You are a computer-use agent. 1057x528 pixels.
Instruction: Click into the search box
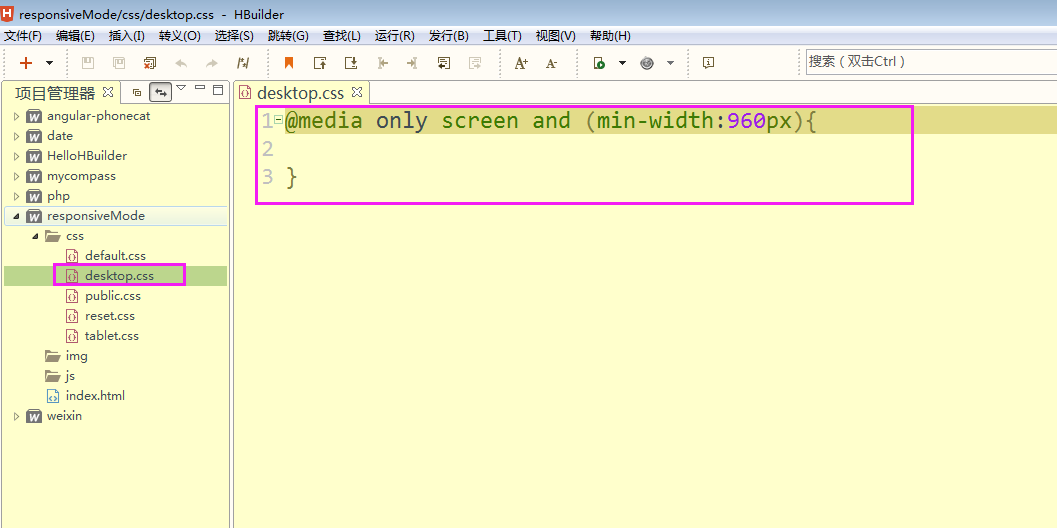931,61
